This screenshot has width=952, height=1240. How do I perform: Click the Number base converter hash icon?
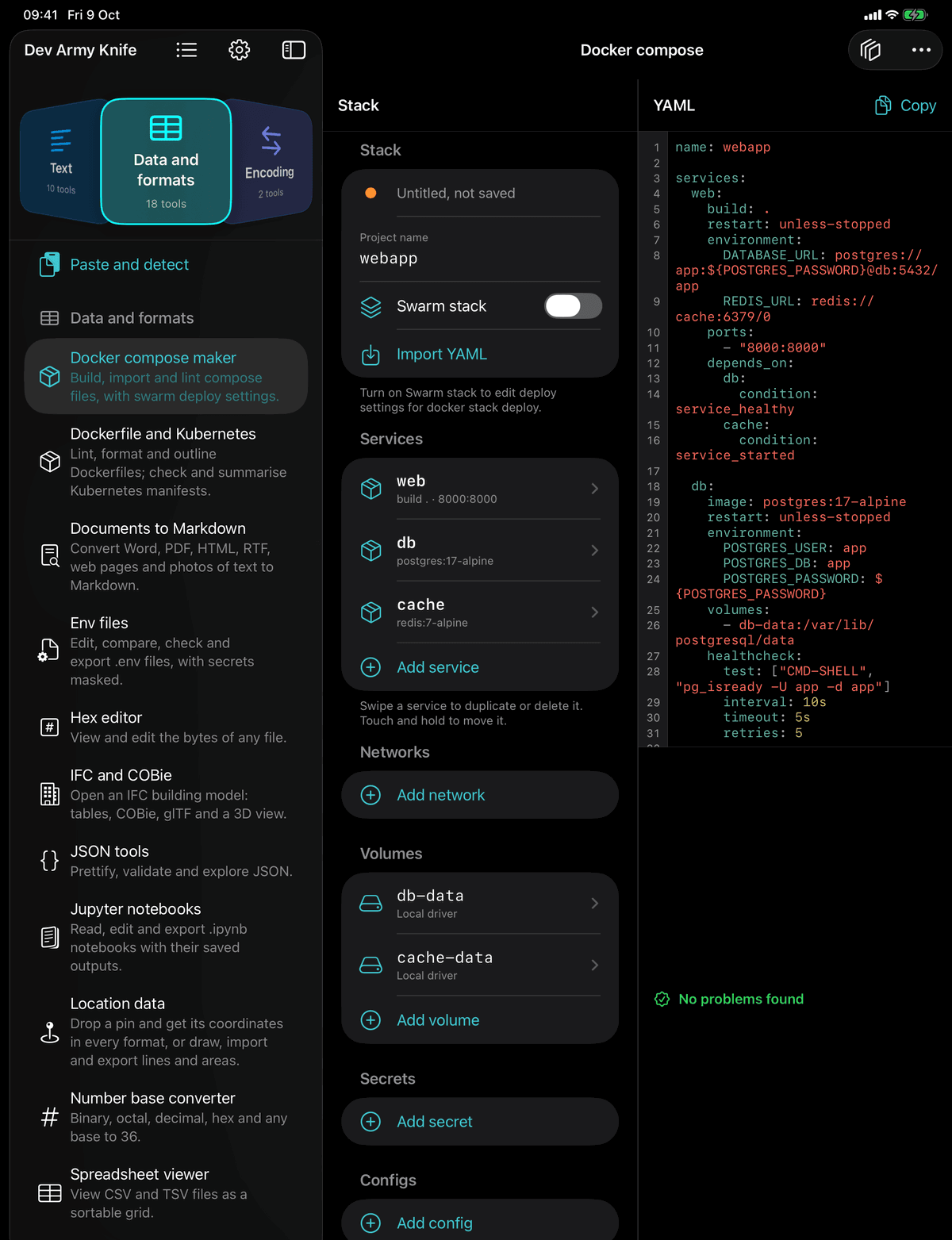click(x=49, y=1117)
